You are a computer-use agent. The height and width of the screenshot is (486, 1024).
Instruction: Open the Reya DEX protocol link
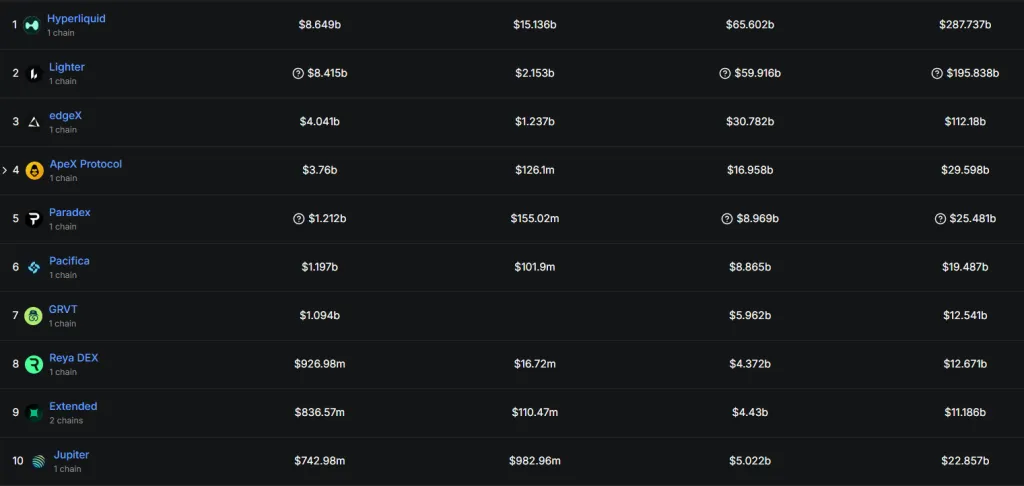[74, 358]
